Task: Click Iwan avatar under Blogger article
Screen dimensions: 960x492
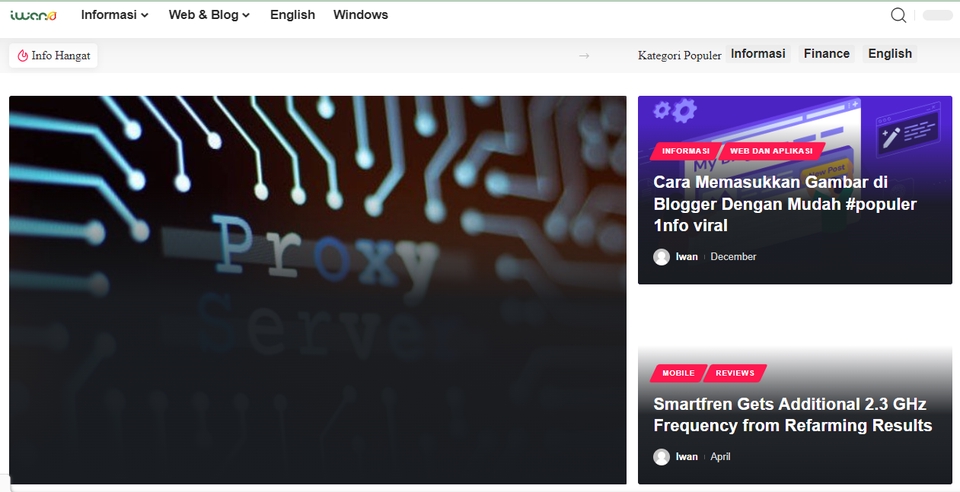Action: pos(661,257)
